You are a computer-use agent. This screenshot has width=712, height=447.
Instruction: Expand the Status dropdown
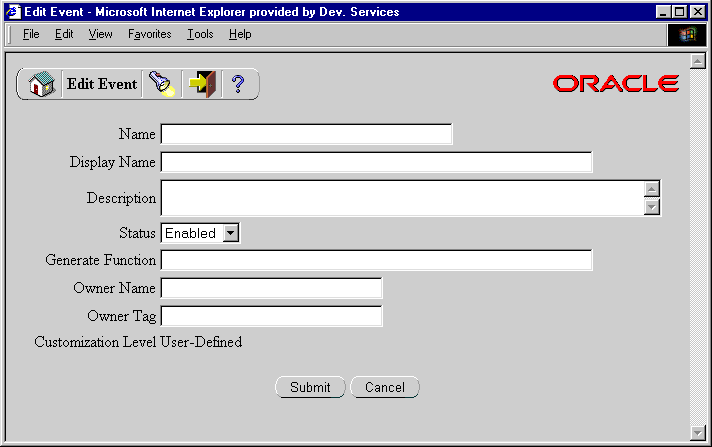click(230, 233)
